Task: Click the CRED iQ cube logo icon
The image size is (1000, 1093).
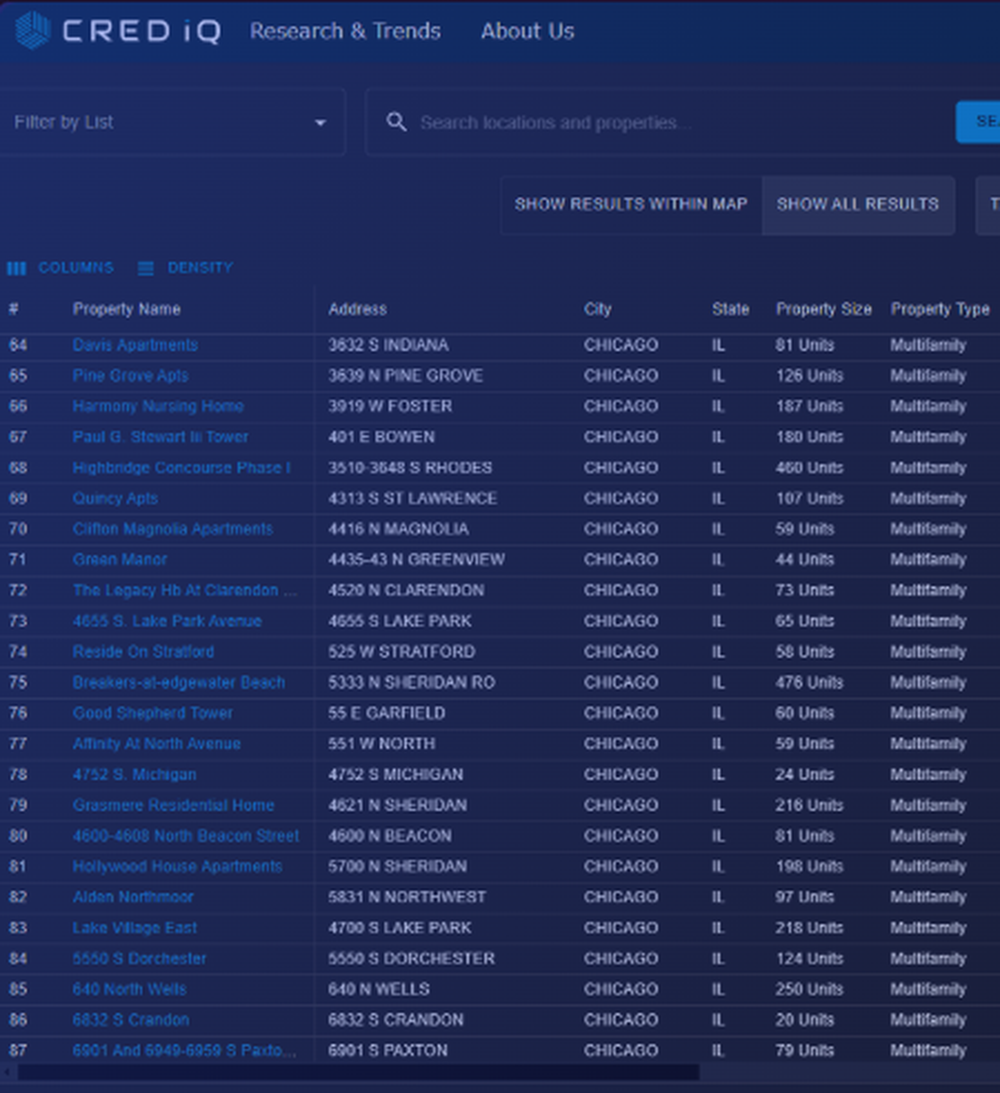Action: pos(32,30)
